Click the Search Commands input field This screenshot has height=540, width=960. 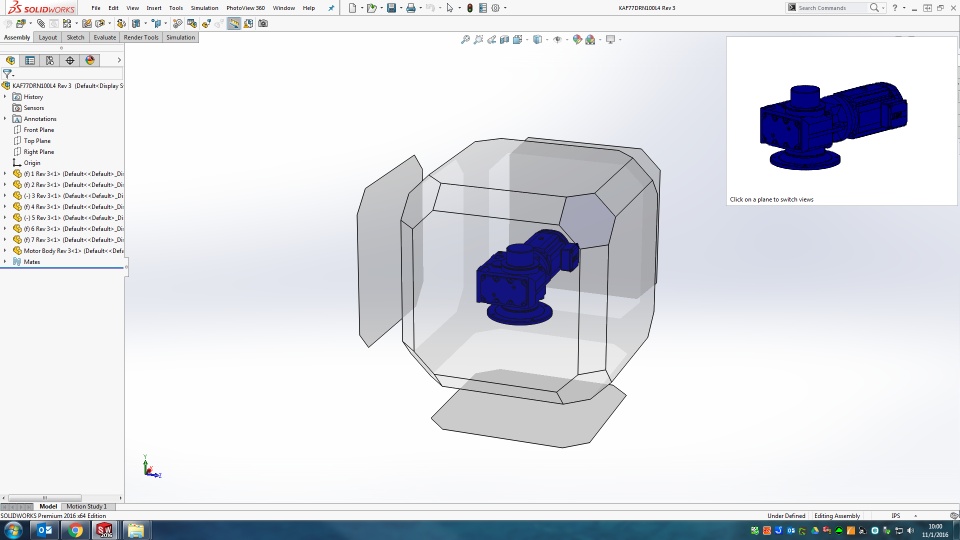831,8
